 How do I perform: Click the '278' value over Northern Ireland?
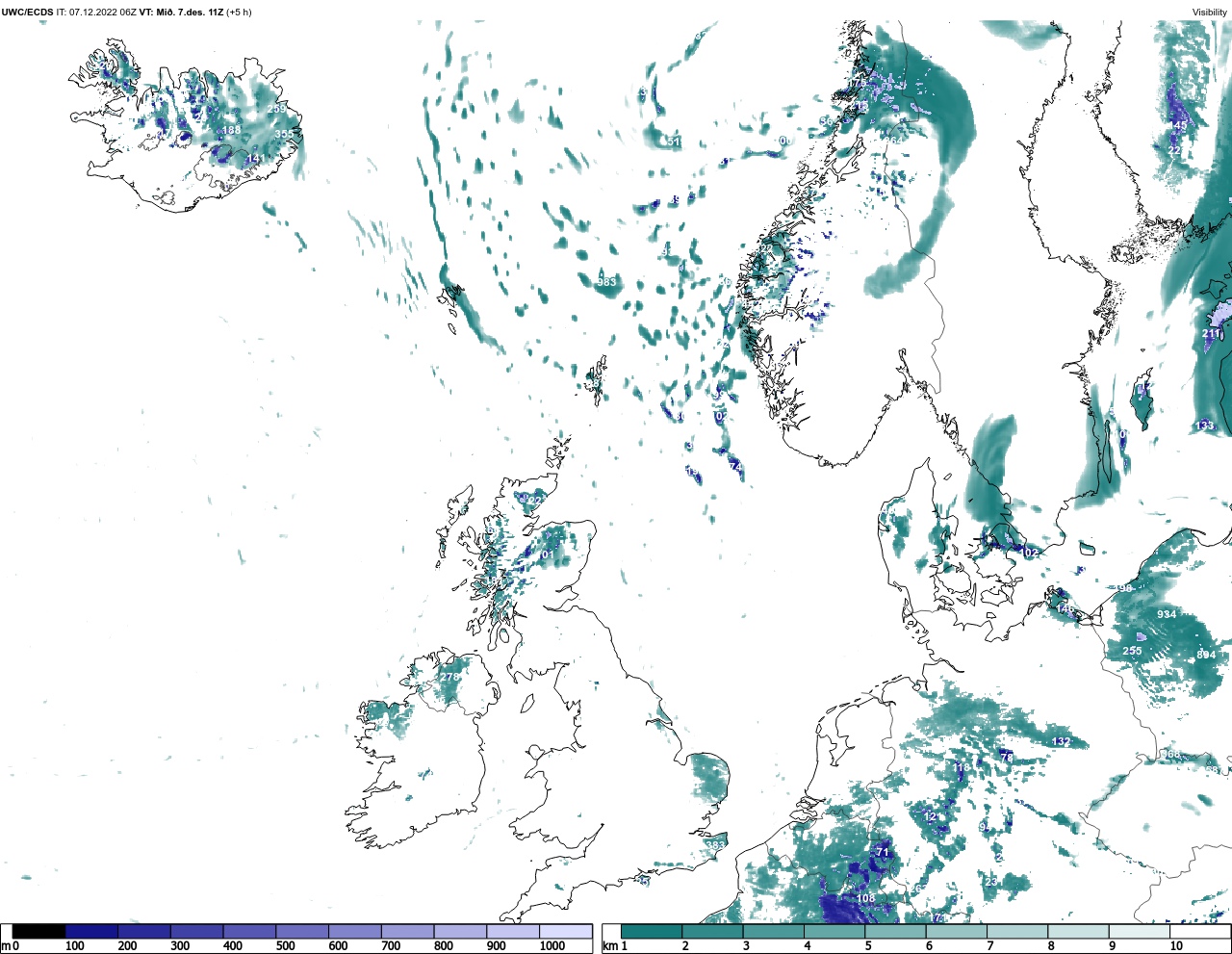[x=449, y=677]
